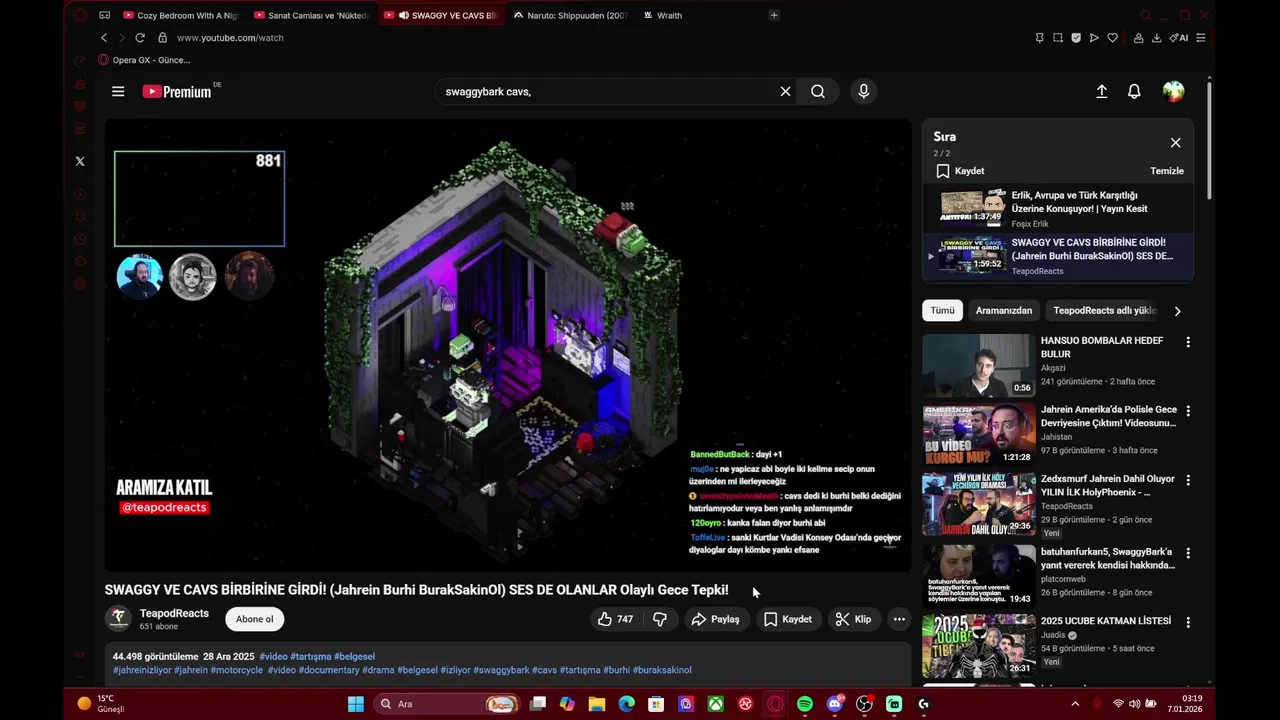1280x720 pixels.
Task: Start voice search with microphone icon
Action: (864, 91)
